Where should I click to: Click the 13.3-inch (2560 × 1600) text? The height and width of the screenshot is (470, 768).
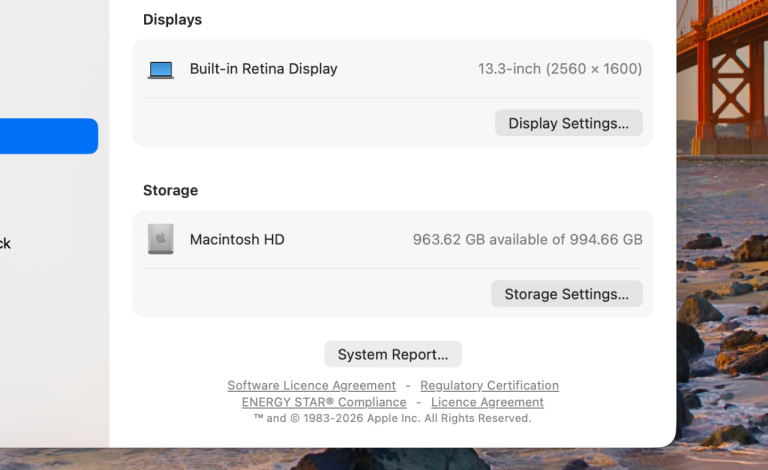click(560, 69)
